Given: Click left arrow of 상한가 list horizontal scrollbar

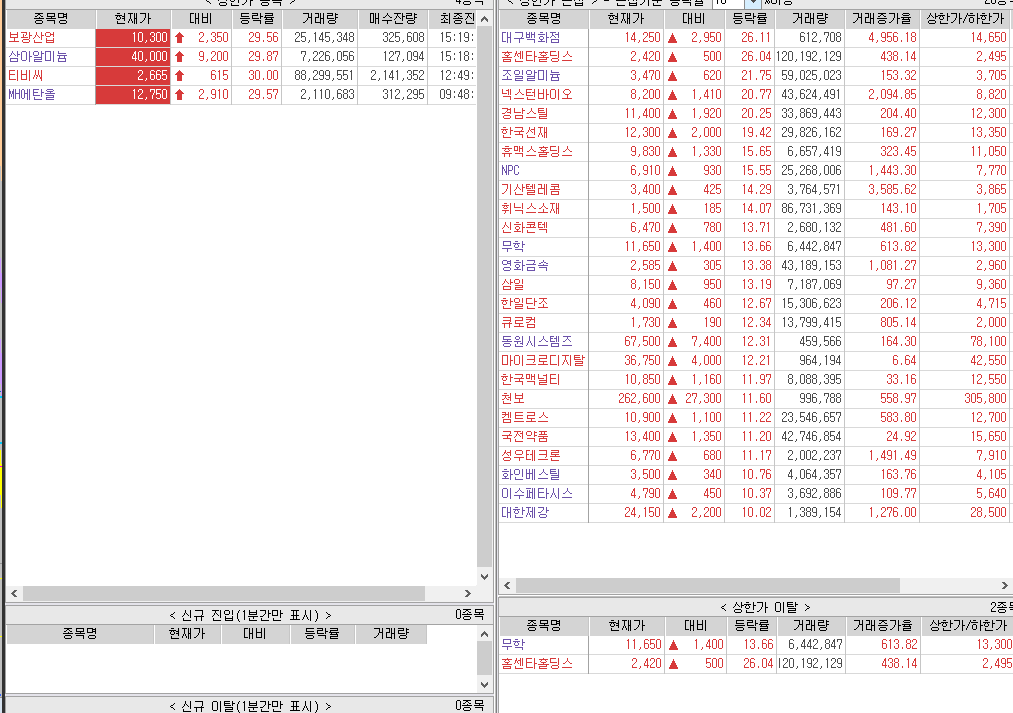Looking at the screenshot, I should click(x=14, y=593).
